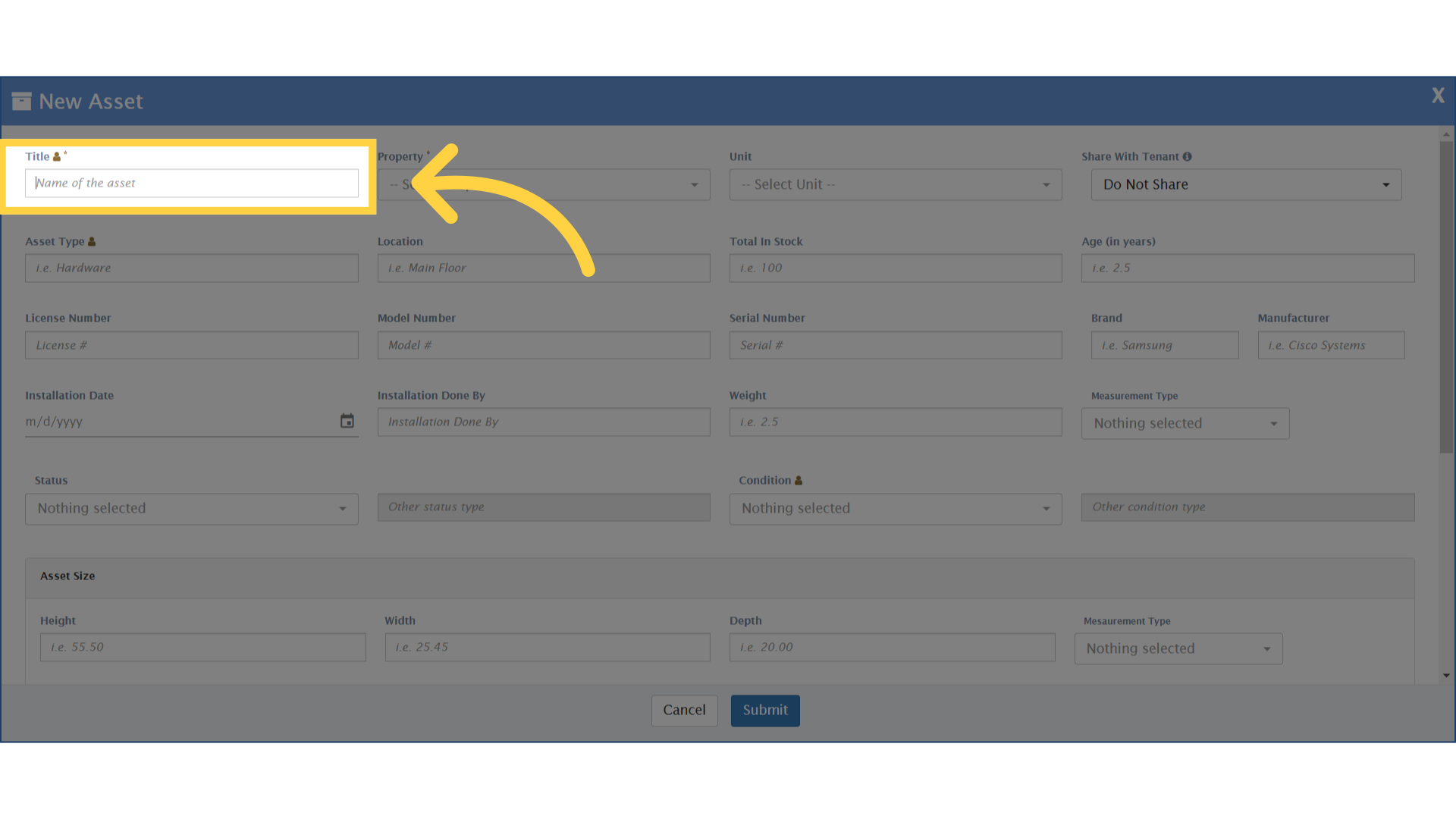Click the calendar icon in Installation Date

pos(347,421)
